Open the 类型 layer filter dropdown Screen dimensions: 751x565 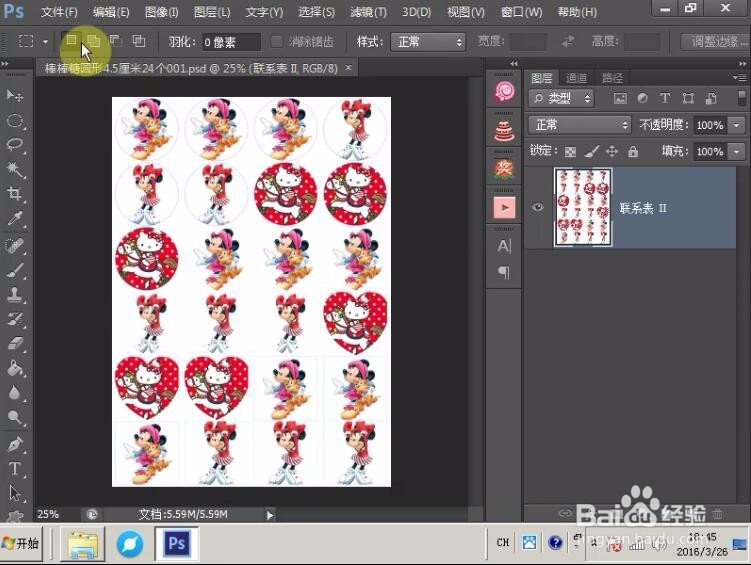click(x=561, y=99)
